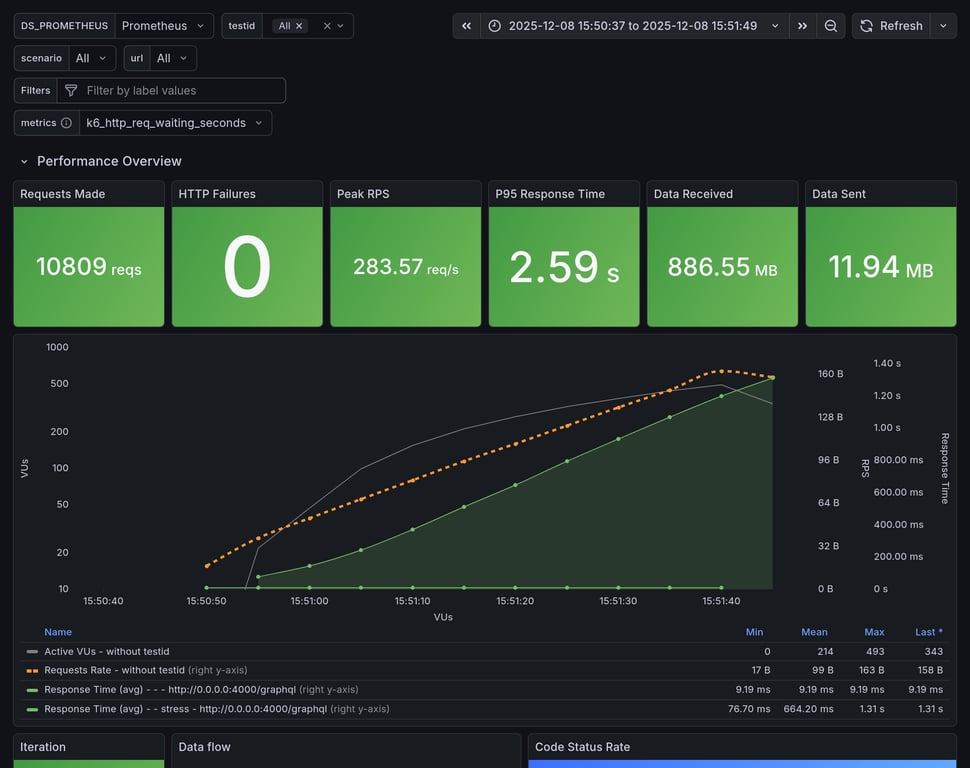Click the shift time range forward double-arrow icon
The width and height of the screenshot is (970, 768).
(802, 25)
